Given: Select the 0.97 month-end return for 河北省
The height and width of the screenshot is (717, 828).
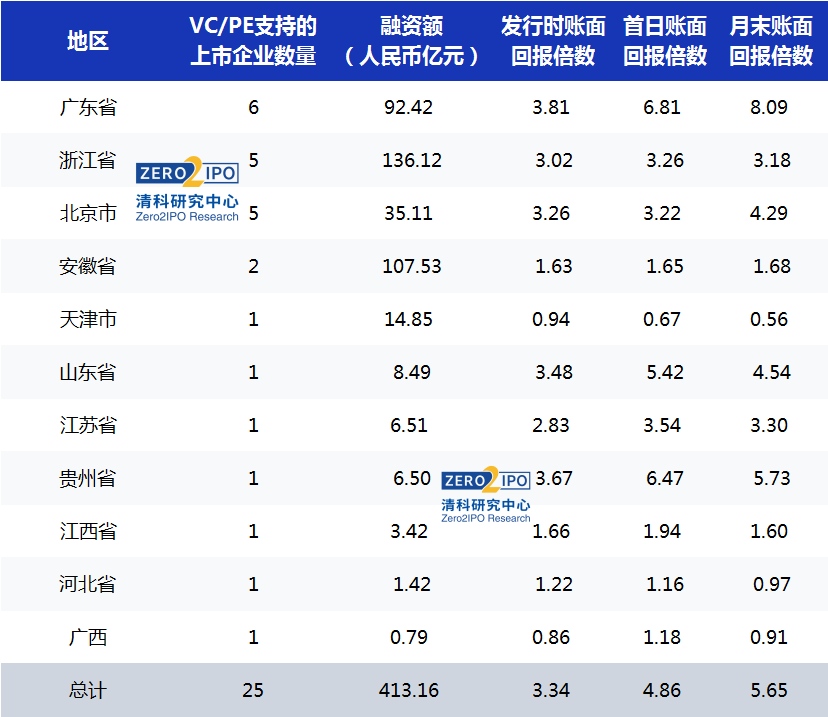Looking at the screenshot, I should click(x=772, y=584).
